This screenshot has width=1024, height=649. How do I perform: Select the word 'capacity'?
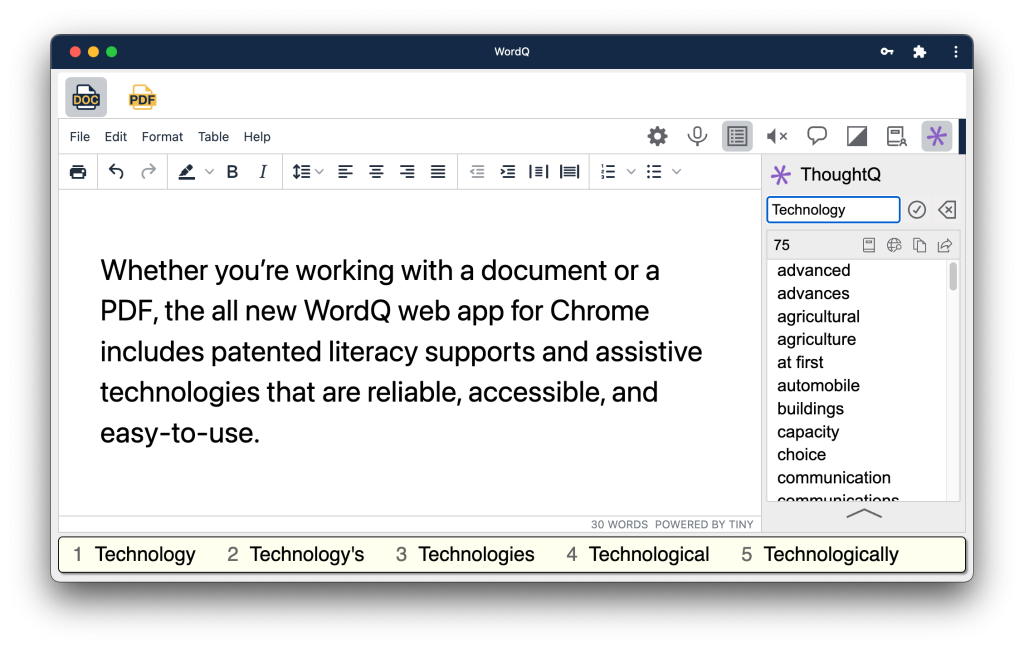click(808, 432)
